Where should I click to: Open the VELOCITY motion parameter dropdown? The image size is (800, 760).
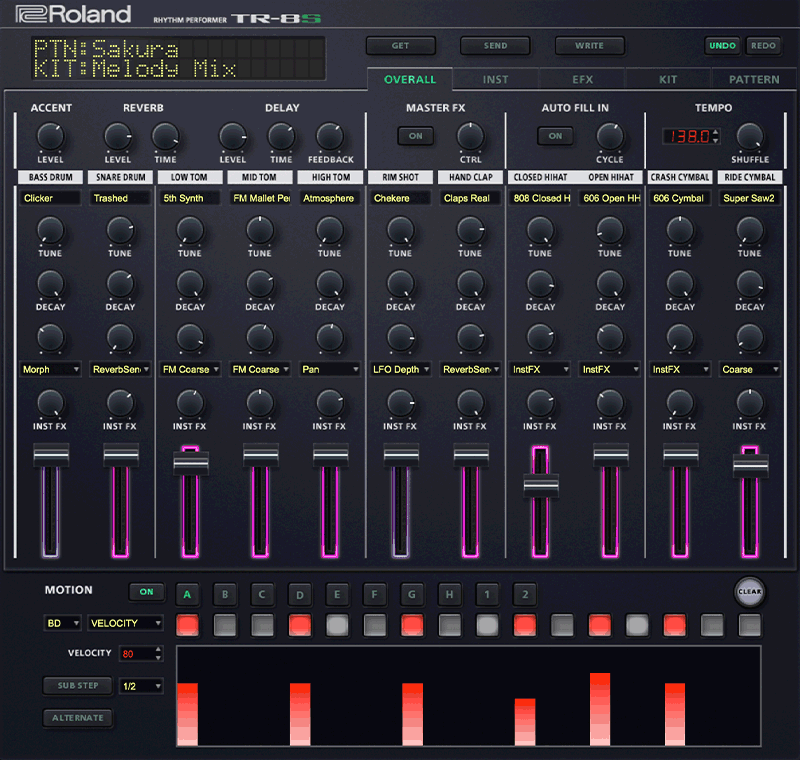[125, 623]
